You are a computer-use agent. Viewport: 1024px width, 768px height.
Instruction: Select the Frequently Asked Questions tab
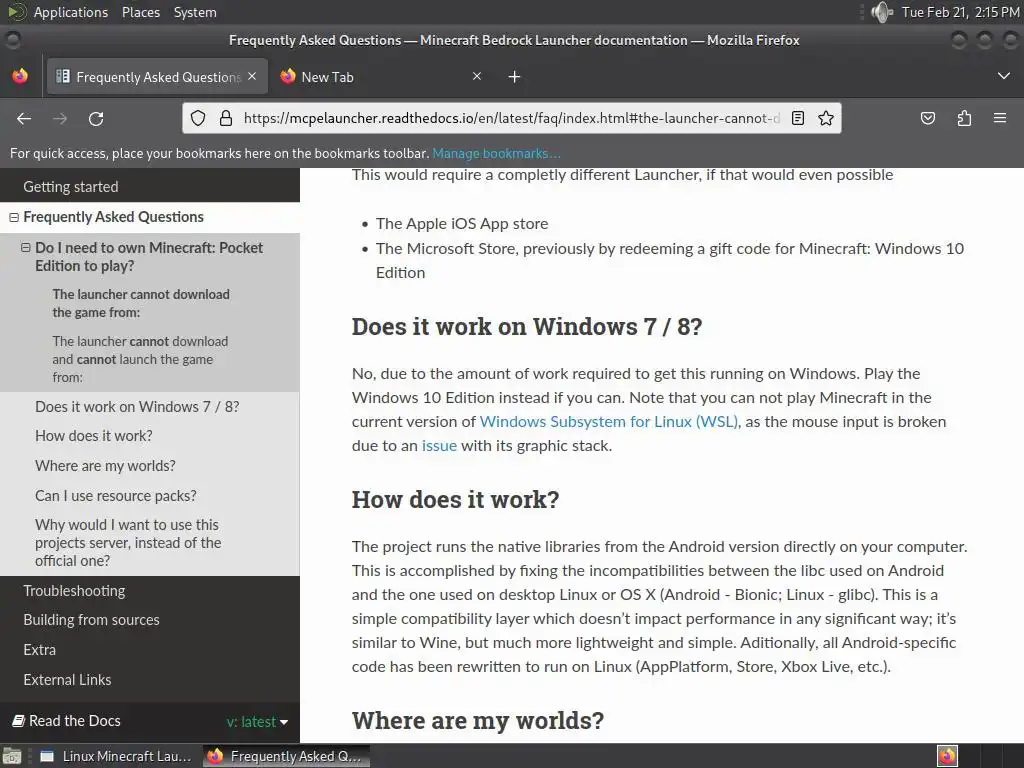pyautogui.click(x=157, y=77)
